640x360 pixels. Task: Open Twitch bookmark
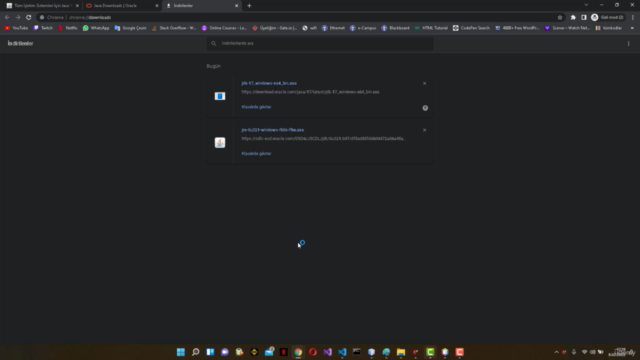click(x=43, y=28)
